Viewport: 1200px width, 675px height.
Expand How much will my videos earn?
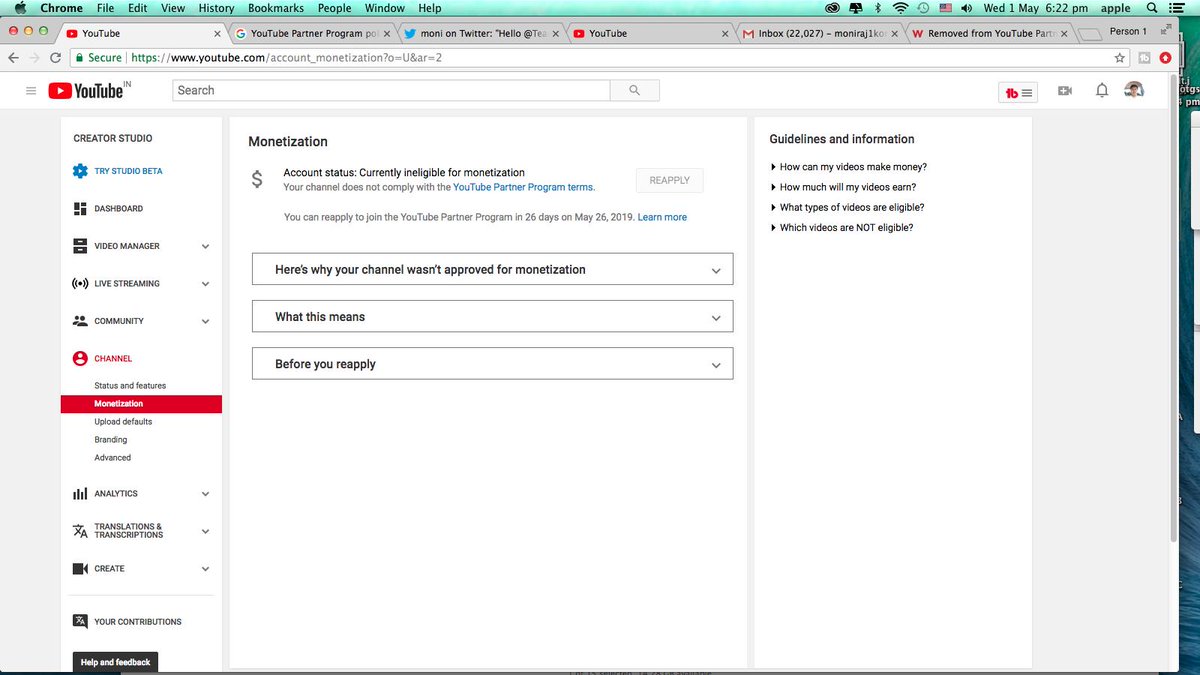pos(843,187)
